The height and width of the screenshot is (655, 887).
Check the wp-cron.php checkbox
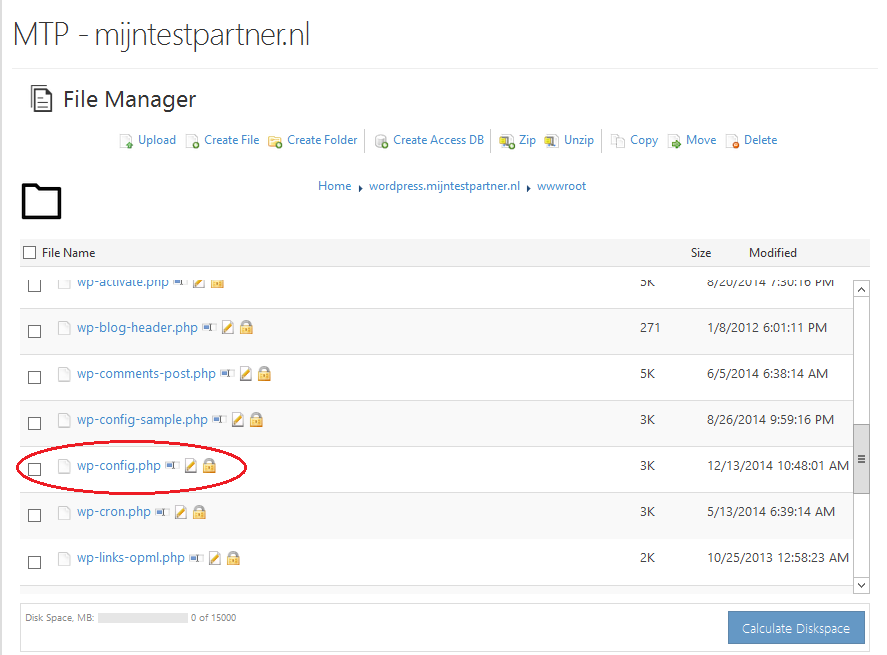coord(35,515)
